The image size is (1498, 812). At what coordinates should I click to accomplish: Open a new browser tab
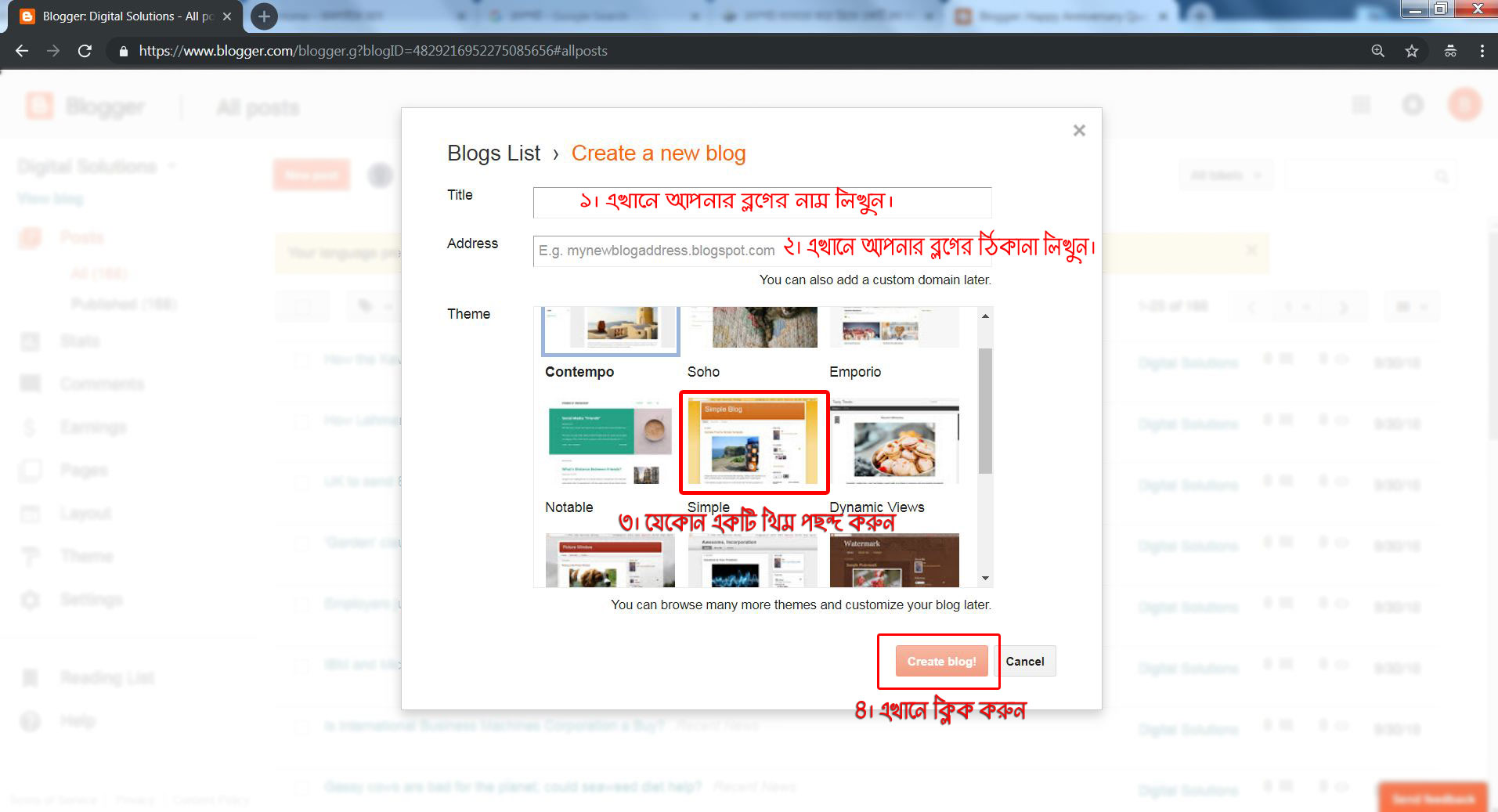[x=264, y=16]
